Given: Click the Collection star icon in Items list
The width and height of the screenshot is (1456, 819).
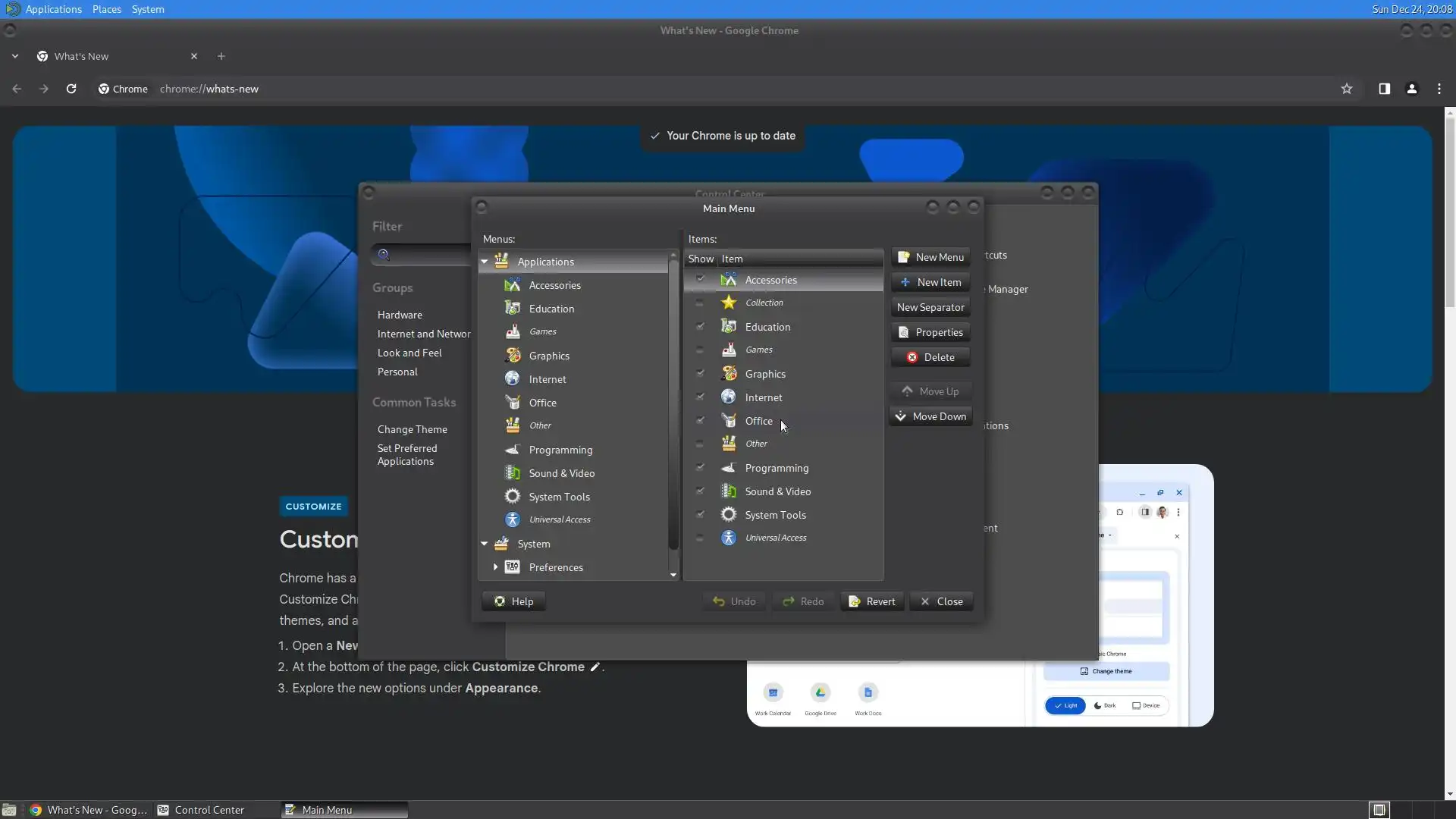Looking at the screenshot, I should coord(729,303).
